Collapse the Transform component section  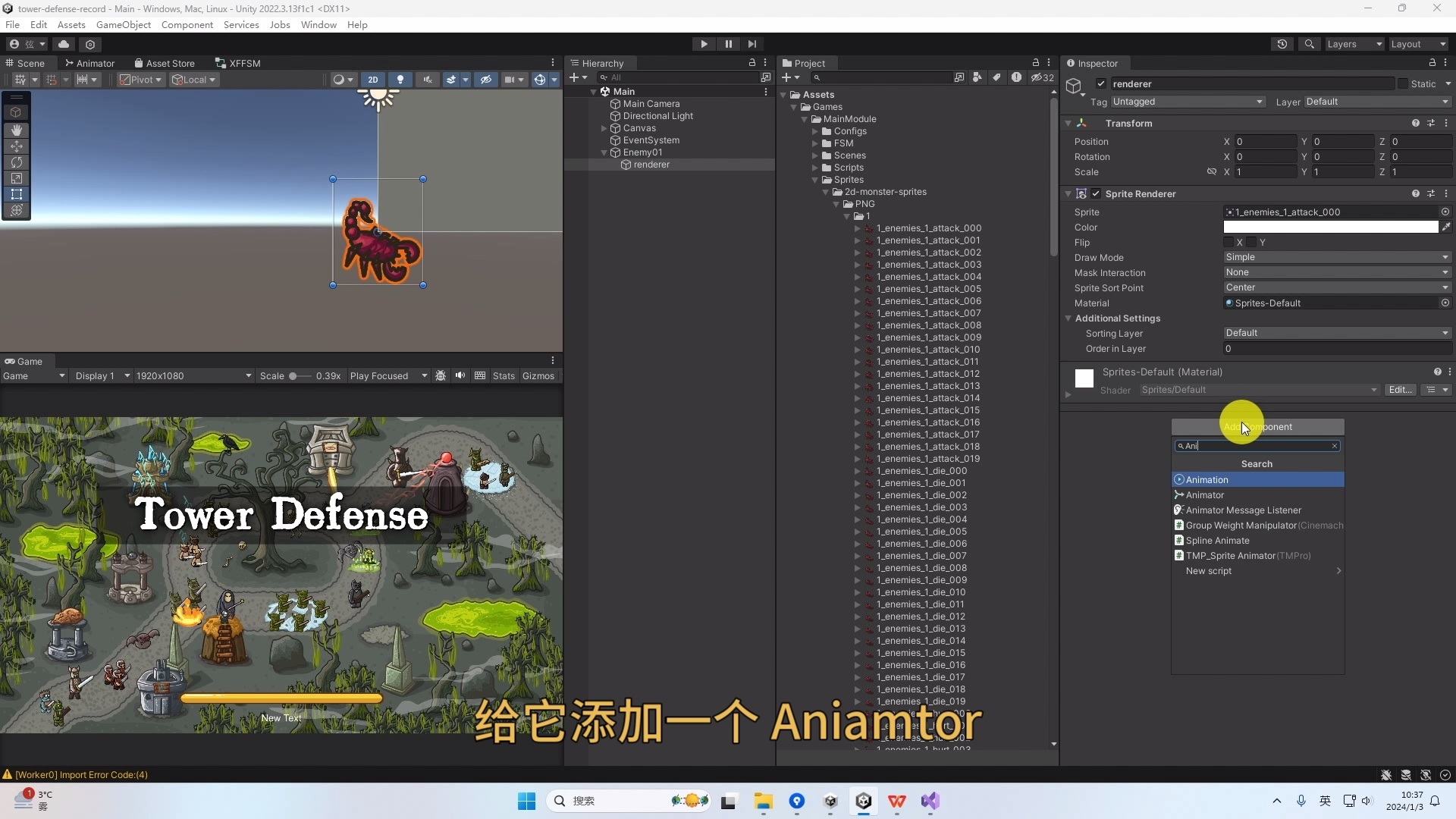(x=1068, y=123)
